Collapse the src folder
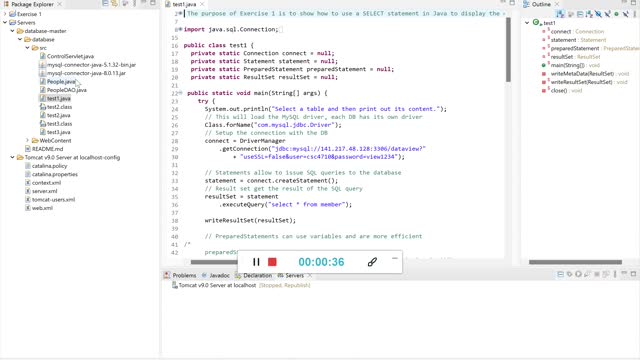 click(27, 48)
